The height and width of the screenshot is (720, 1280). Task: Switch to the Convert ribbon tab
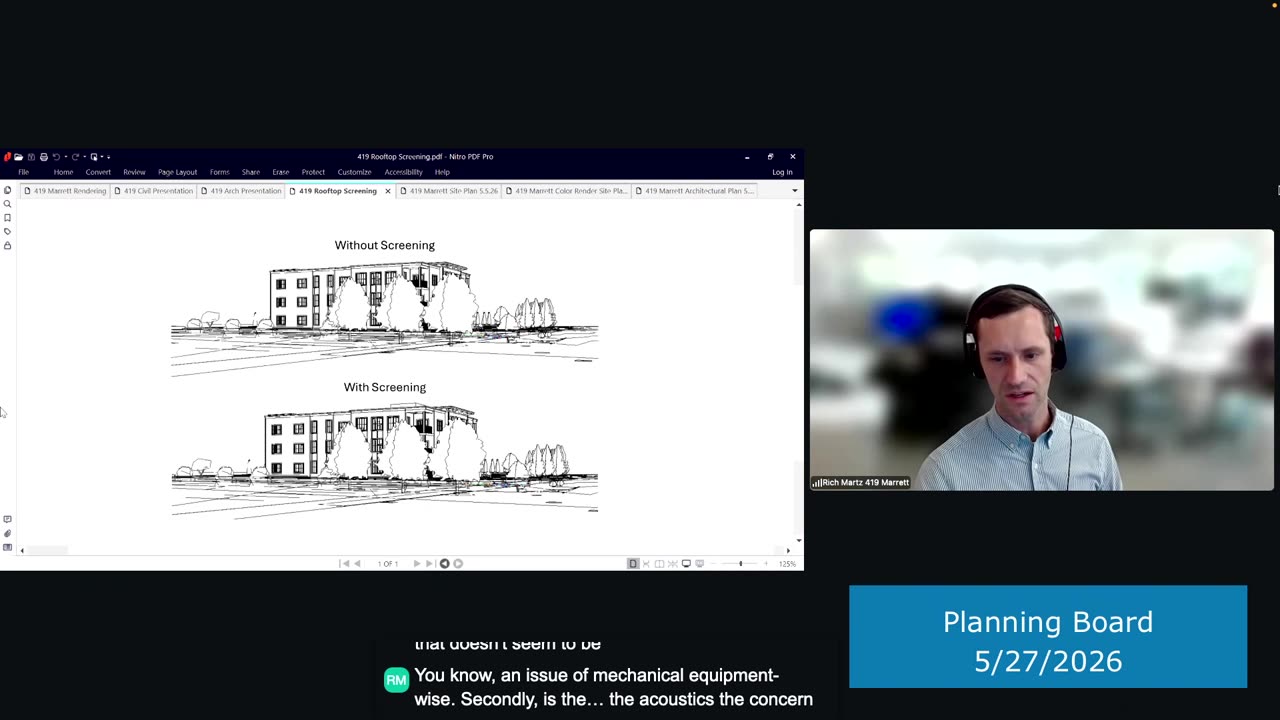click(98, 172)
